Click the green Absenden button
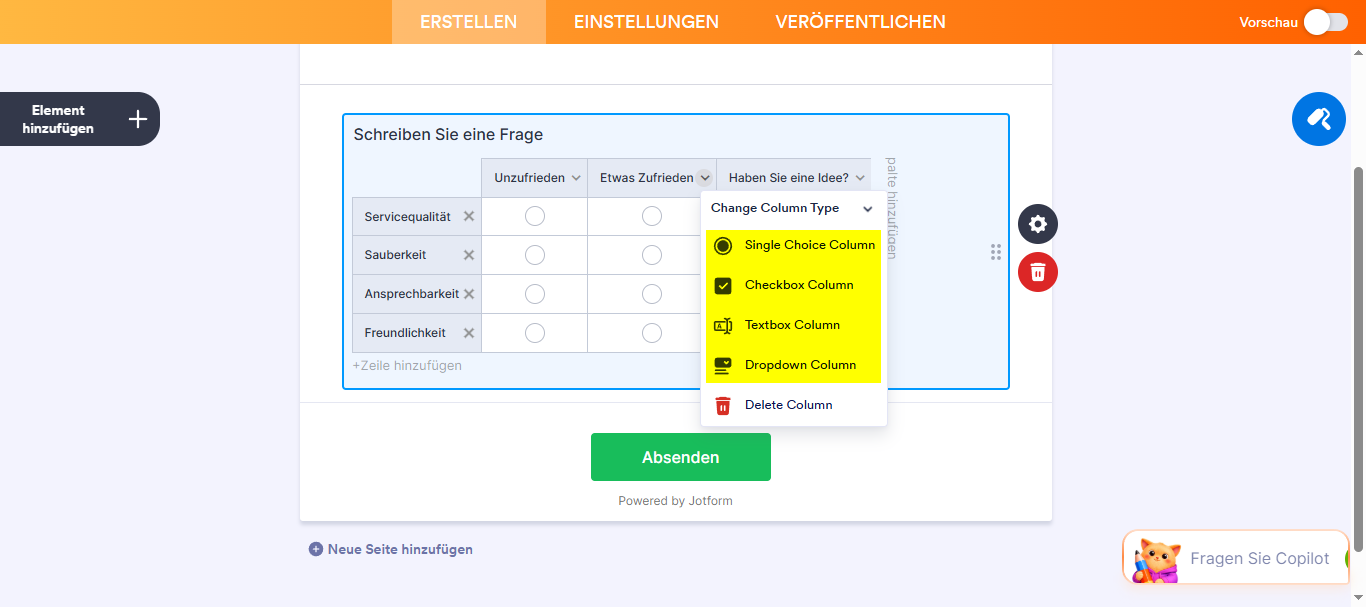 [681, 457]
